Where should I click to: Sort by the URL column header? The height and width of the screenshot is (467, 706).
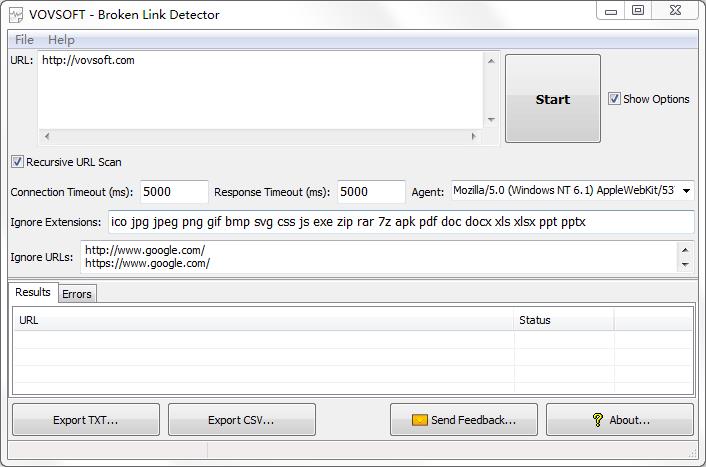click(x=264, y=320)
